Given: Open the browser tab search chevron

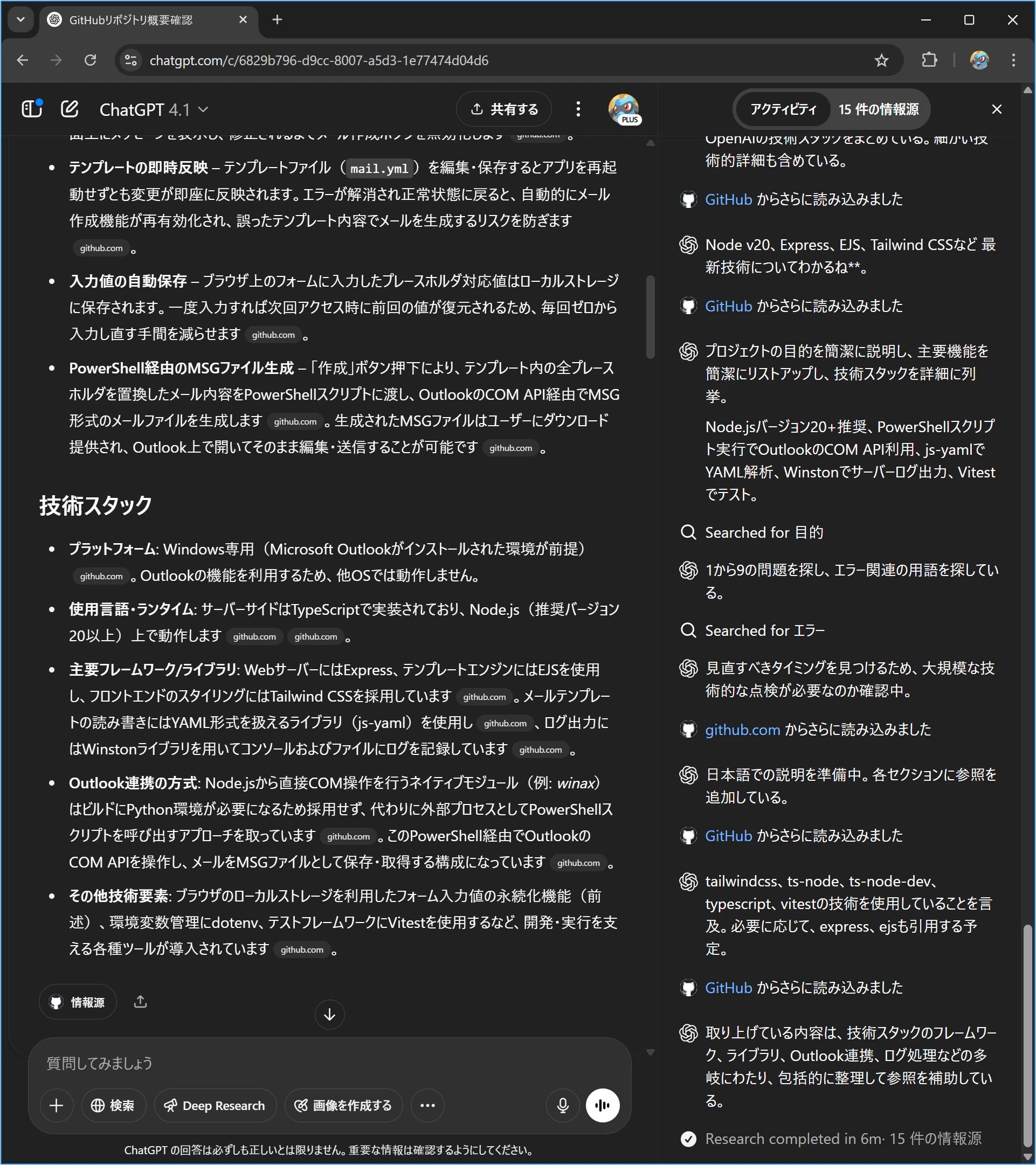Looking at the screenshot, I should point(20,19).
